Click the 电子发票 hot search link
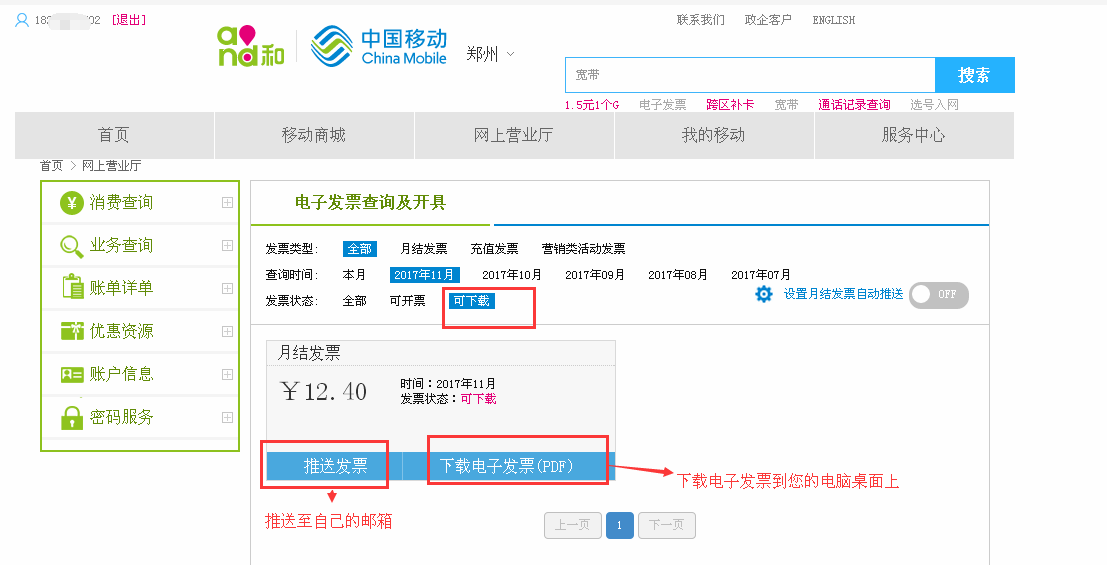The width and height of the screenshot is (1107, 565). pos(662,105)
